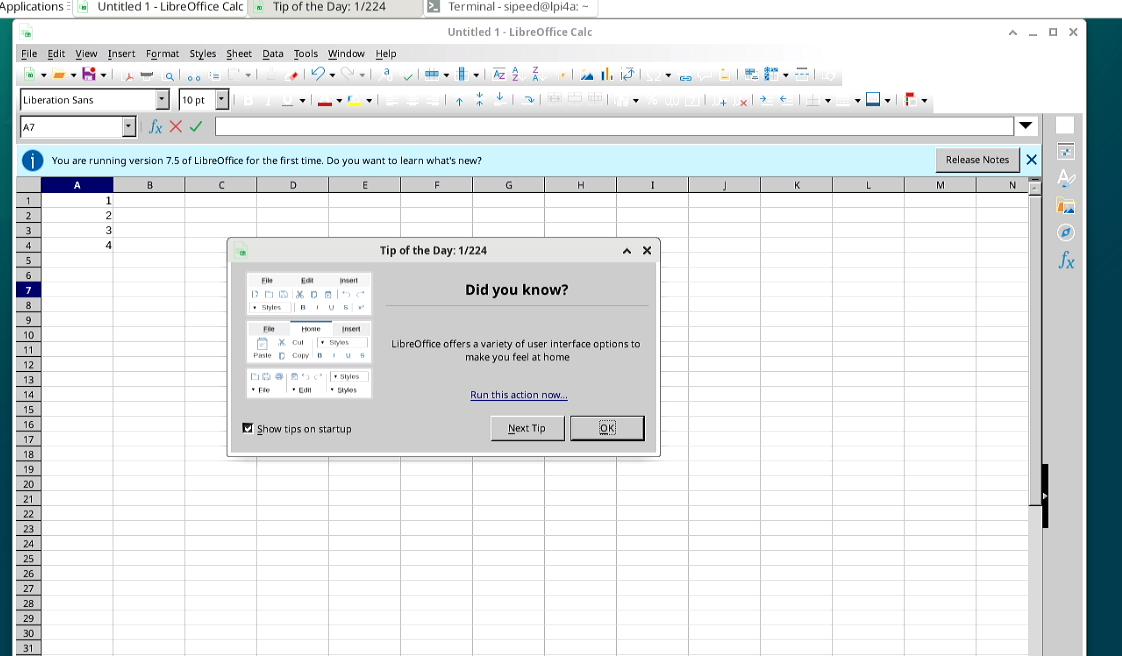Click Sort Ascending icon
This screenshot has height=656, width=1122.
pos(517,74)
